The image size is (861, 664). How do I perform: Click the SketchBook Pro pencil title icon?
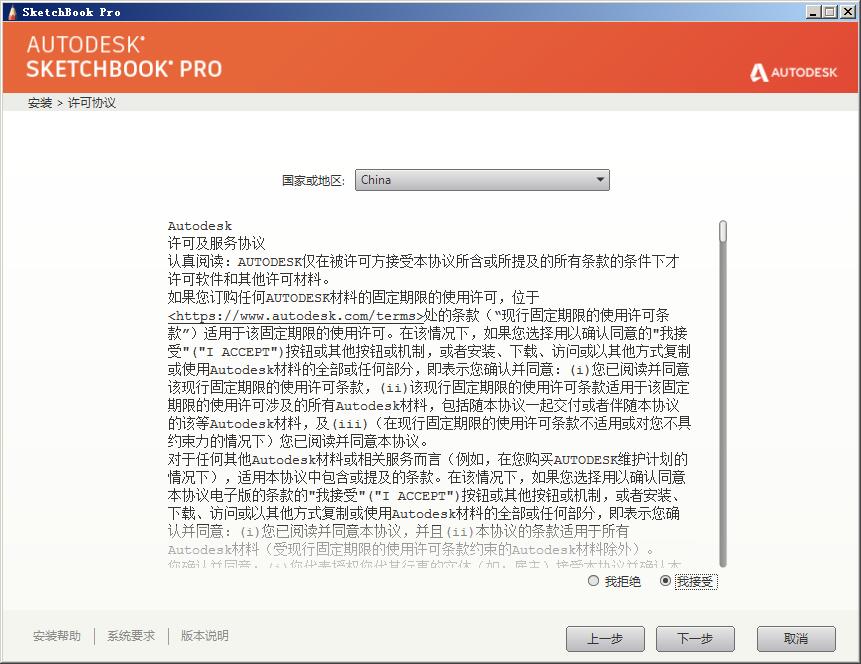[x=12, y=12]
